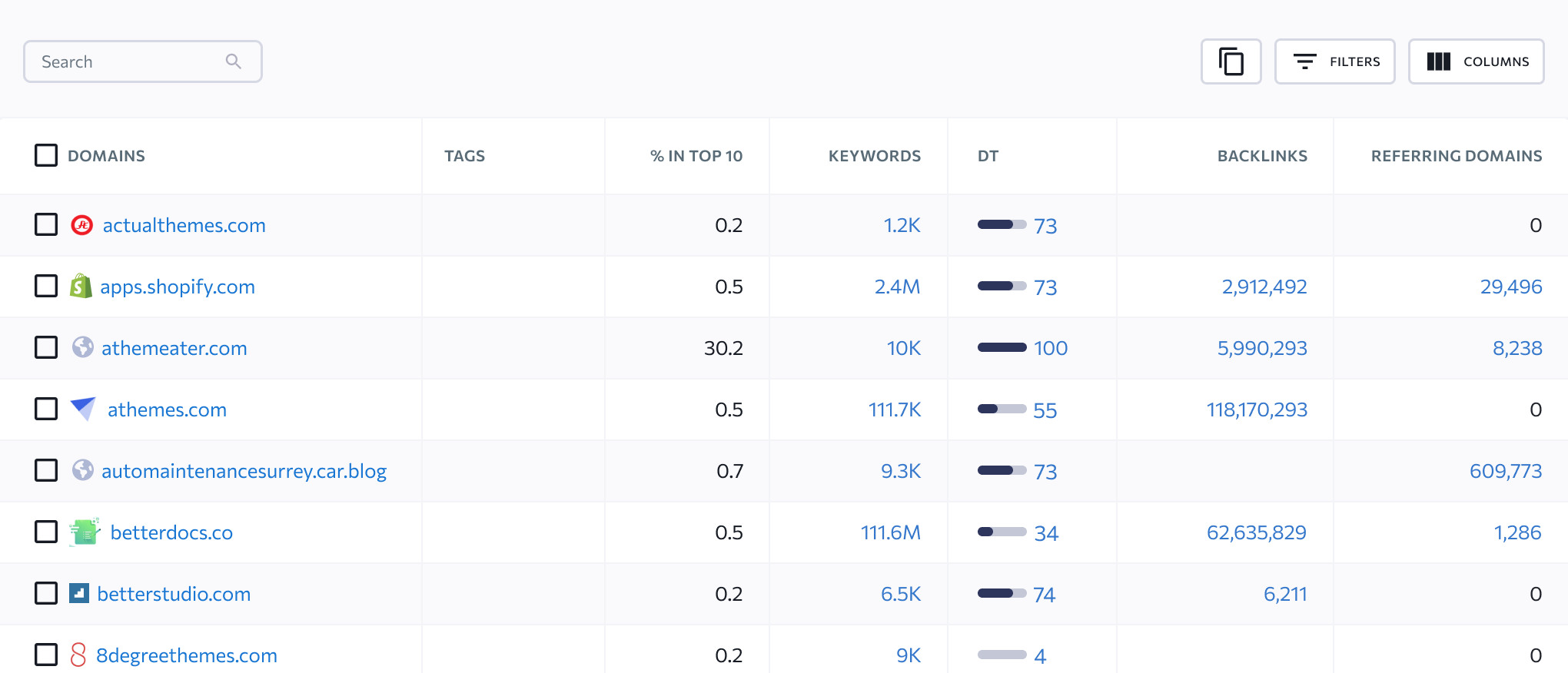Click keywords value 111.6M
Viewport: 1568px width, 673px height.
click(x=890, y=532)
